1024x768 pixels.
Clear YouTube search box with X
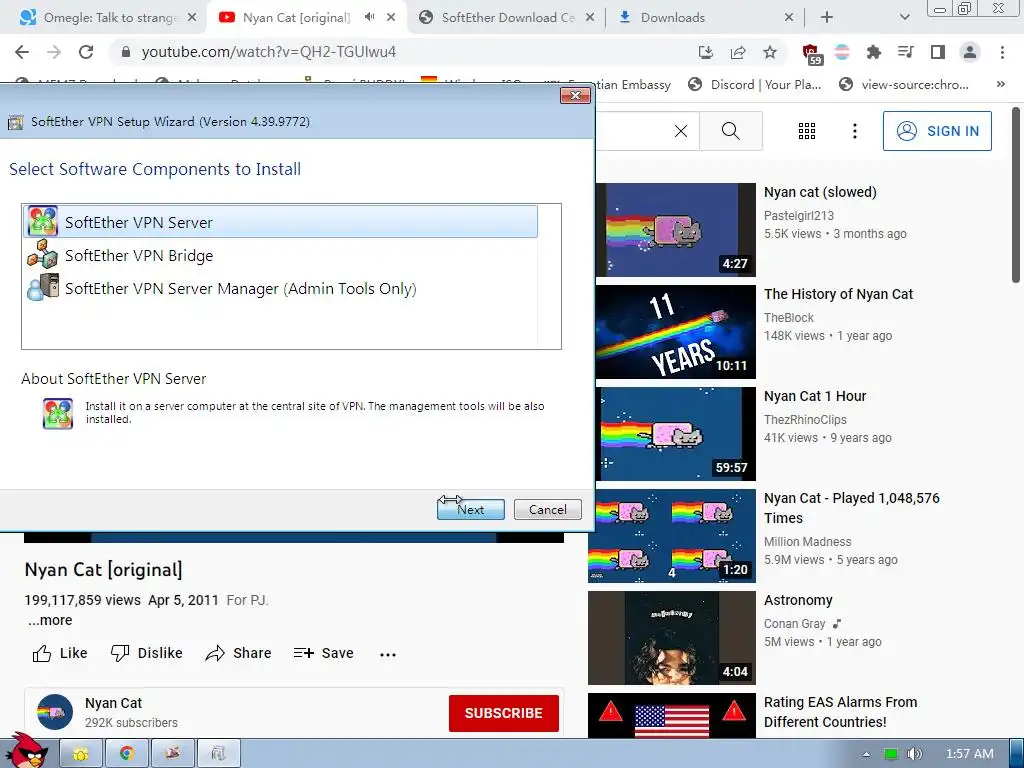[680, 131]
